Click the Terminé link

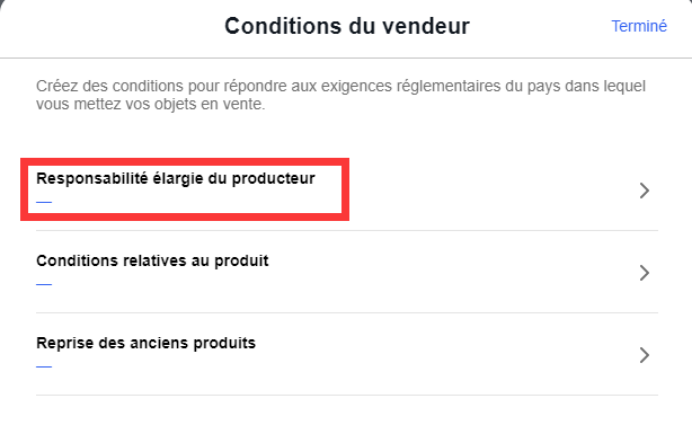point(638,27)
